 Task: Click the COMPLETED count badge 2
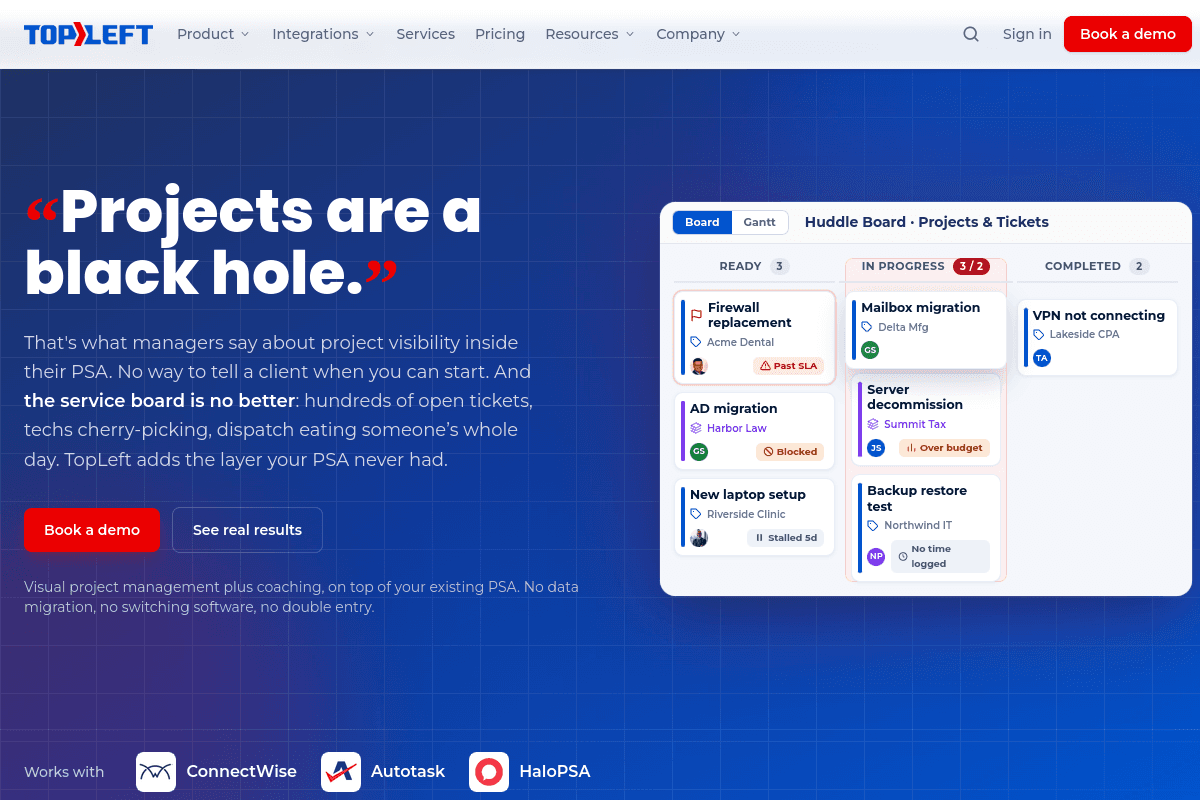point(1139,266)
